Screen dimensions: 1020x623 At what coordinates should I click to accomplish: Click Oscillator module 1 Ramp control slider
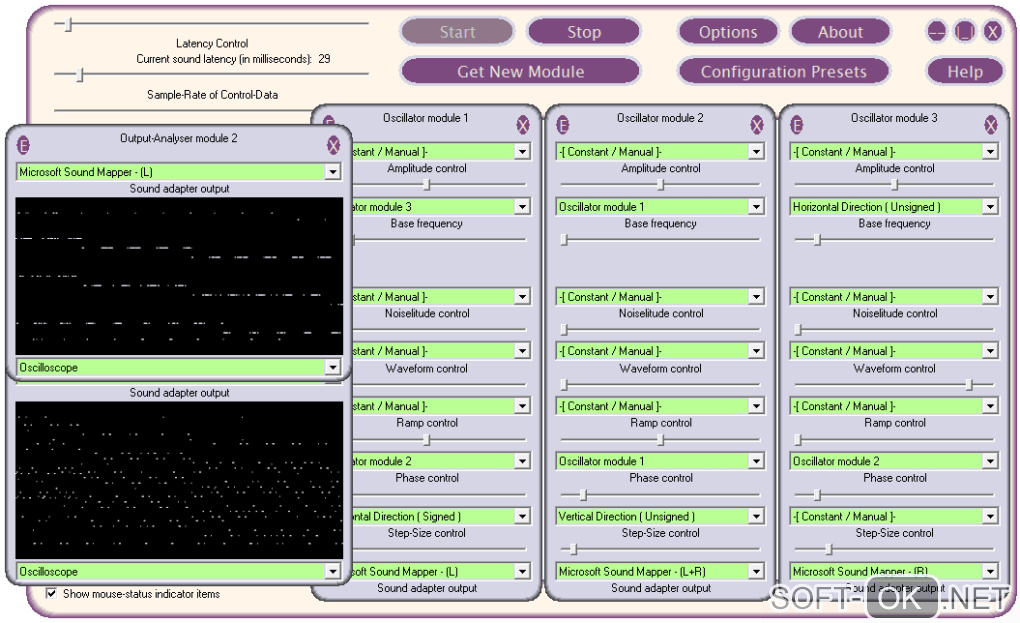coord(427,440)
